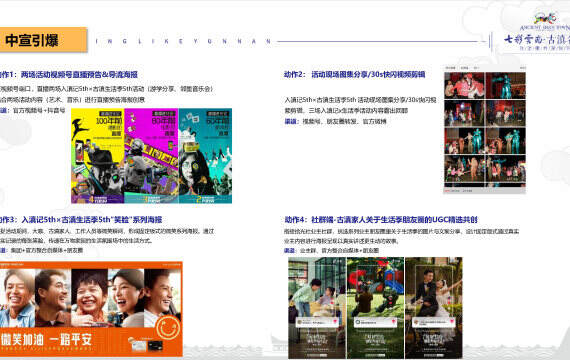This screenshot has height=360, width=570.
Task: Select the top-left photo in event photo grid
Action: click(x=464, y=85)
